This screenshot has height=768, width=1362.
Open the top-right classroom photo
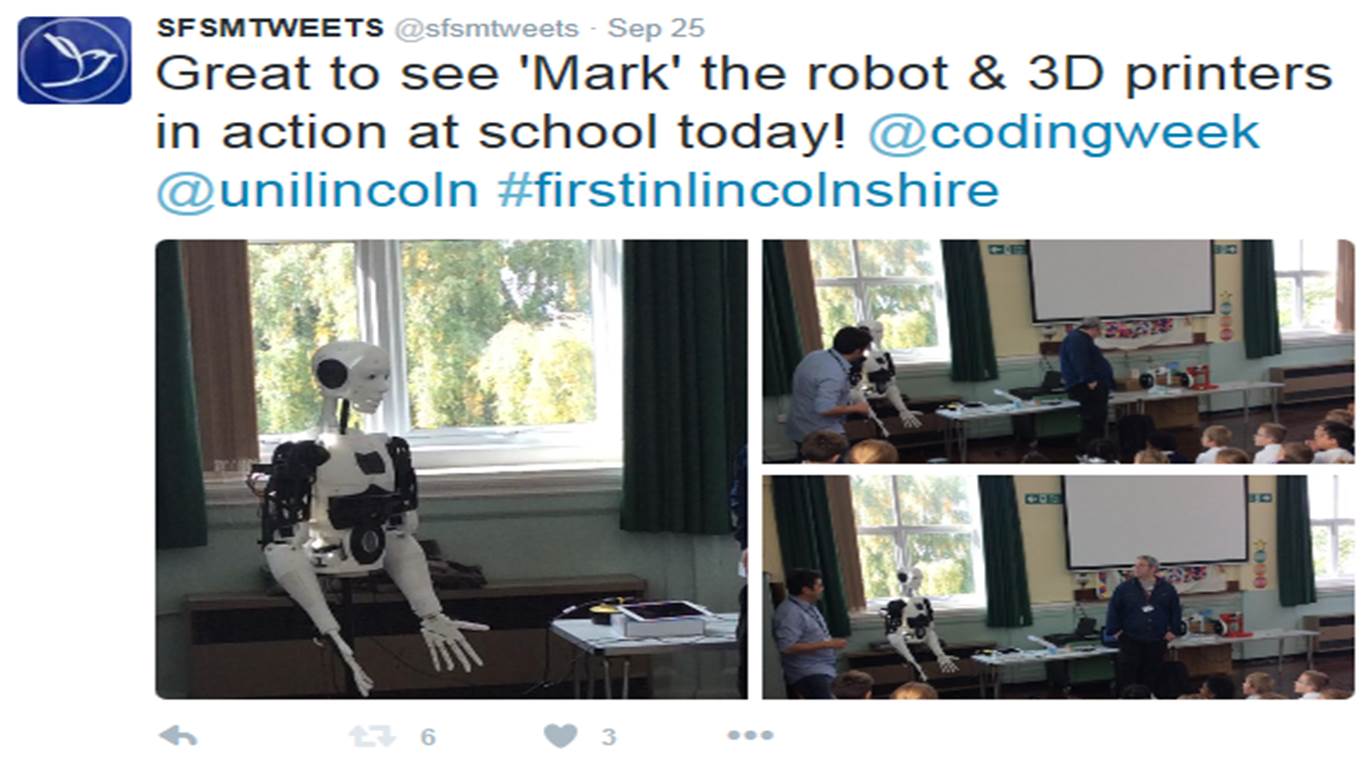(x=1058, y=351)
